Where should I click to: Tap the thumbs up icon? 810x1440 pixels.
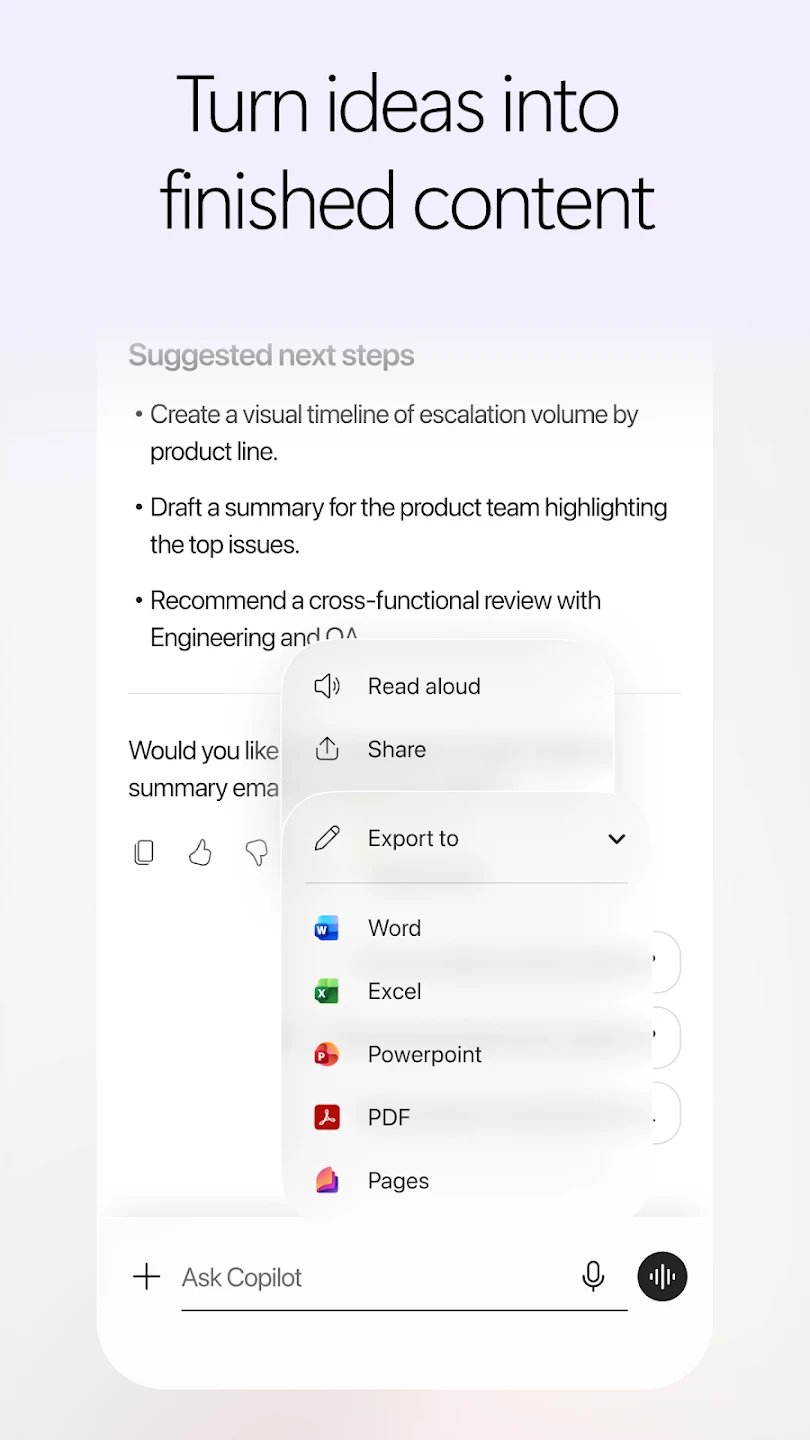(x=200, y=852)
